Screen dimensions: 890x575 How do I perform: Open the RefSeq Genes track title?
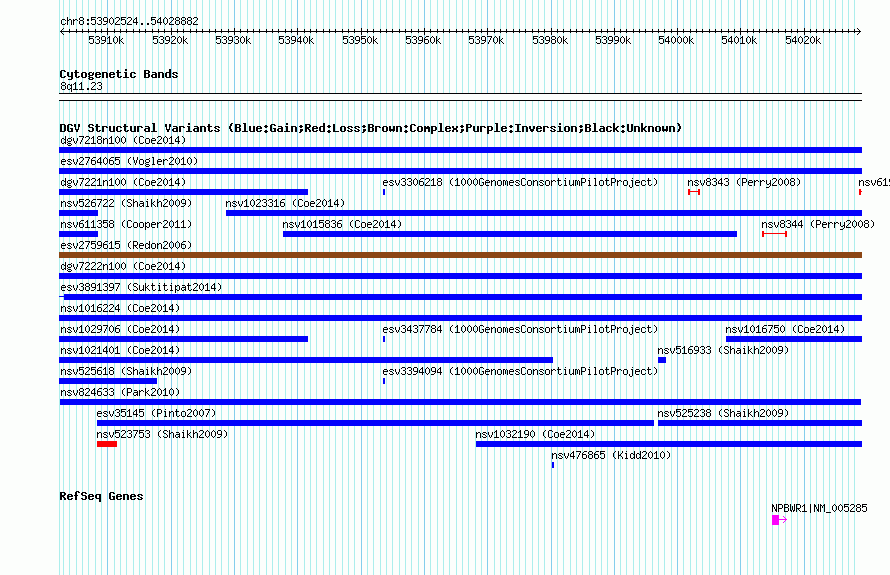(x=101, y=496)
